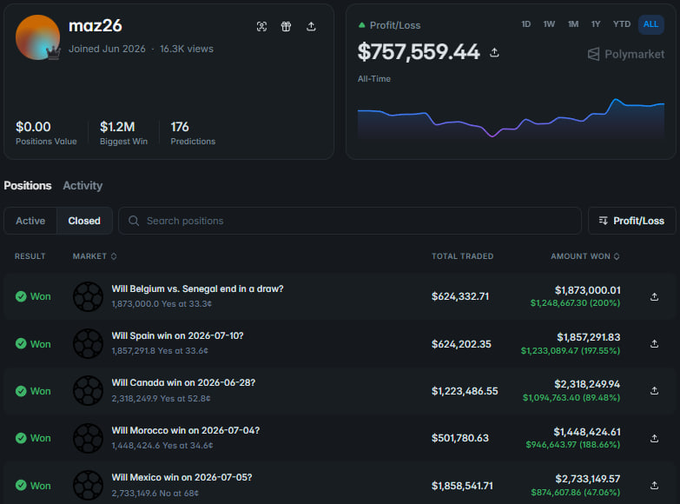Click the $946,643.97 (188.66%) profit
680x504 pixels.
coord(573,445)
